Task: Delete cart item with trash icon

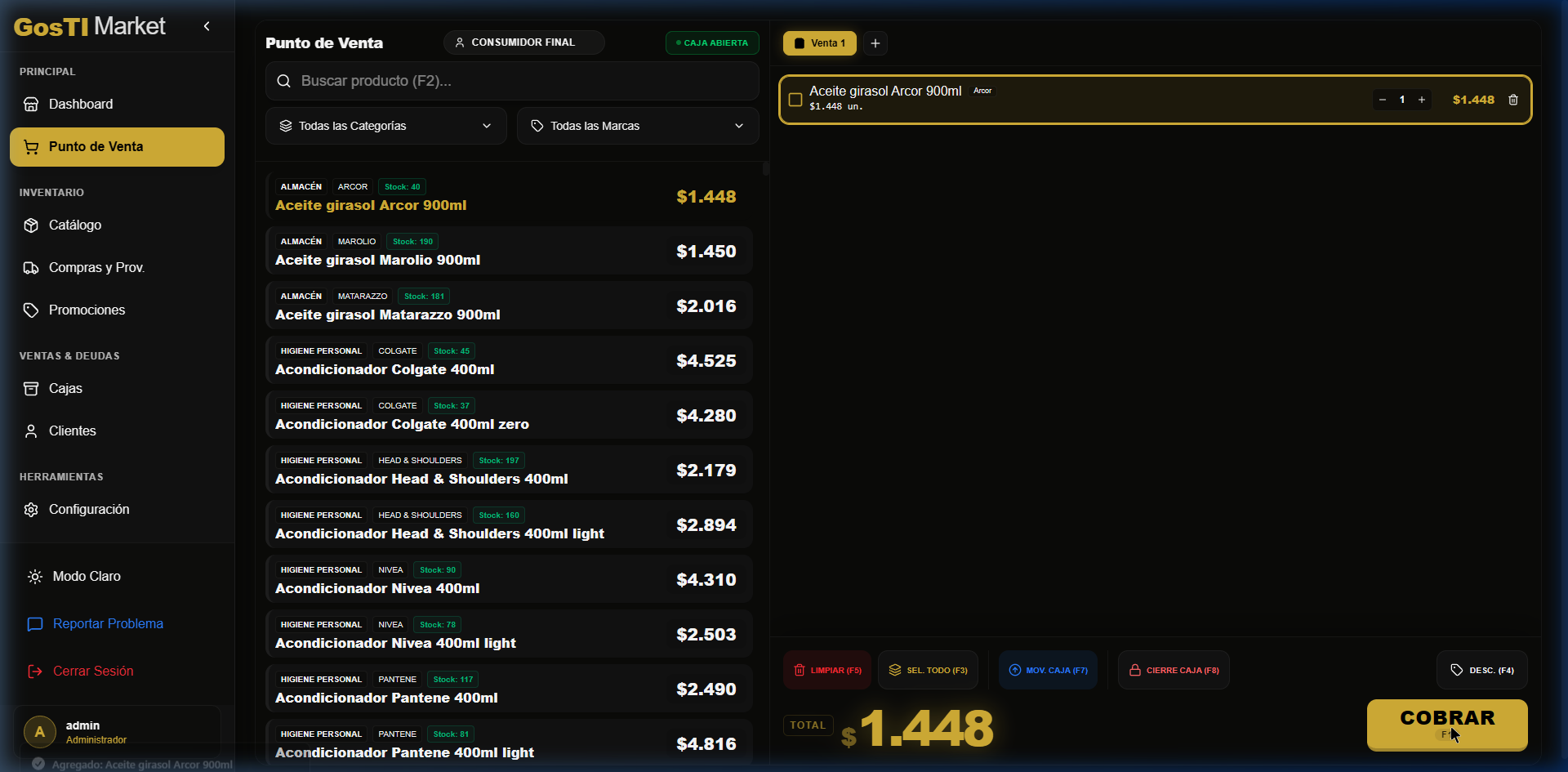Action: [1513, 100]
